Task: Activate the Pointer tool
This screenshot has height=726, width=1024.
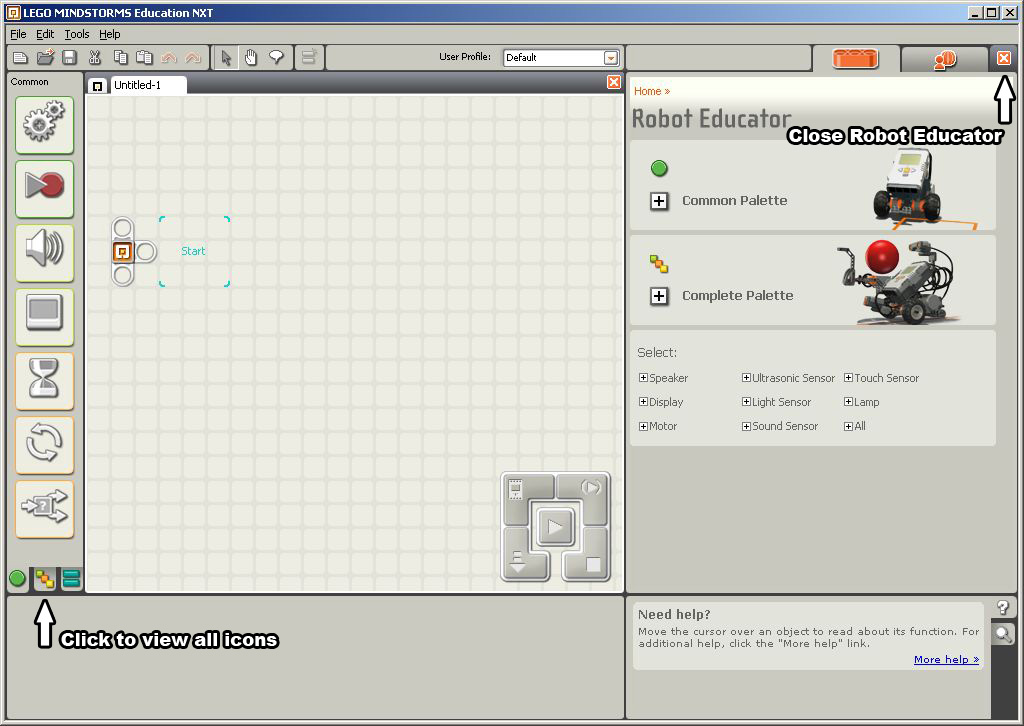Action: click(x=226, y=57)
